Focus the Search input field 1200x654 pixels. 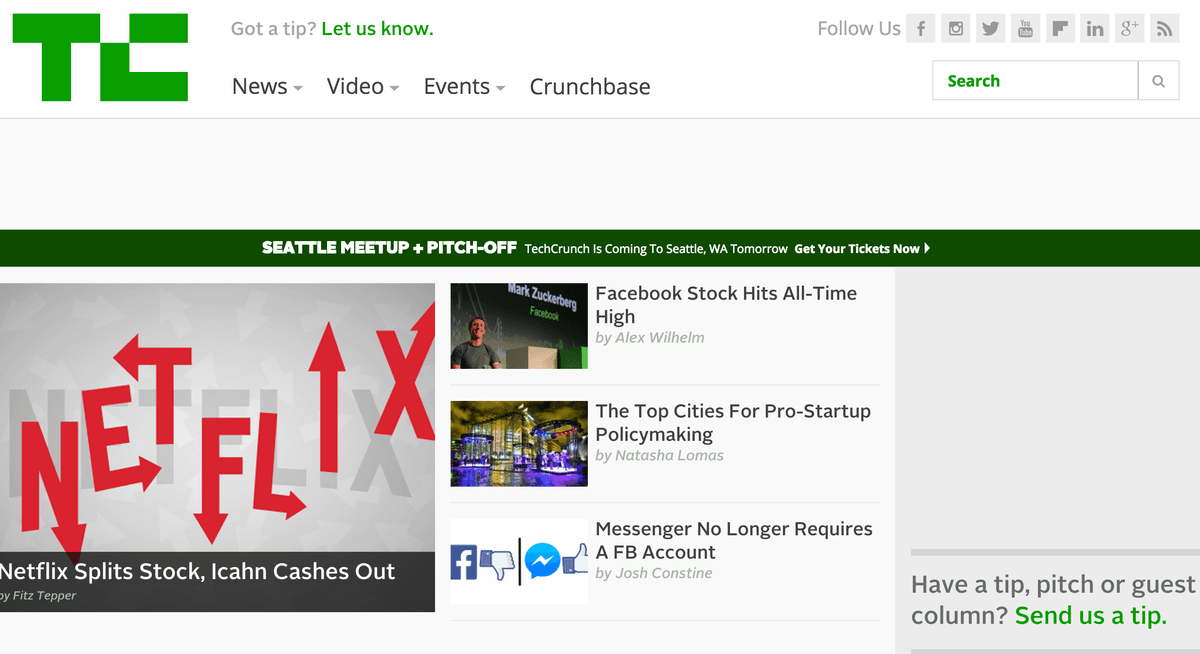tap(1035, 81)
